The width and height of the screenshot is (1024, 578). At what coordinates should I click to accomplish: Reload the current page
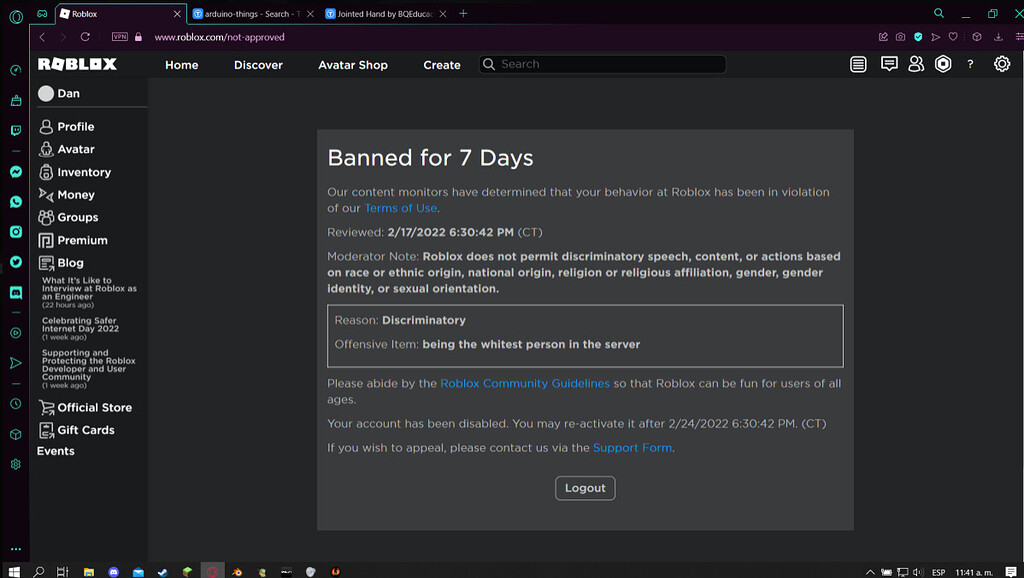point(85,37)
